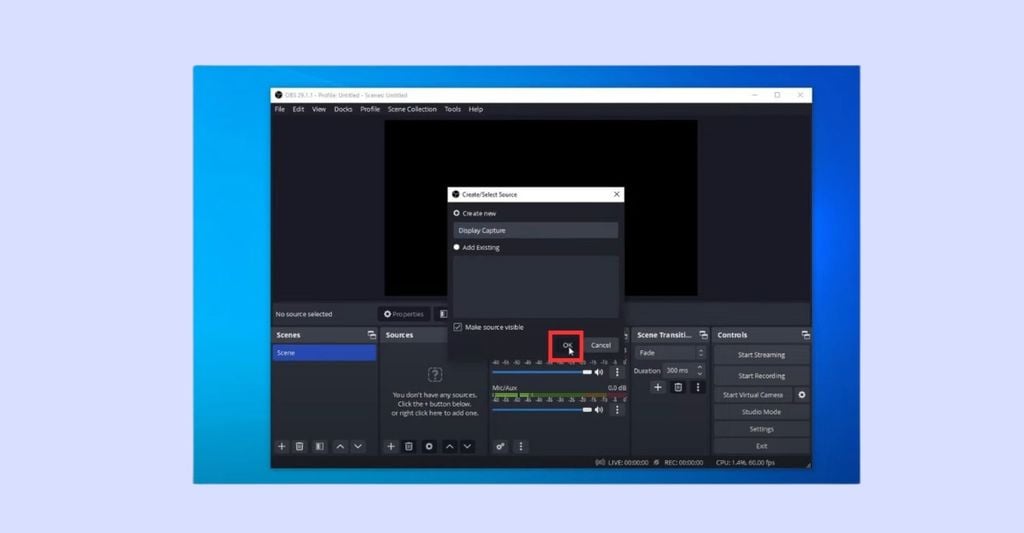Image resolution: width=1024 pixels, height=533 pixels.
Task: Open source properties gear in Sources toolbar
Action: click(429, 447)
